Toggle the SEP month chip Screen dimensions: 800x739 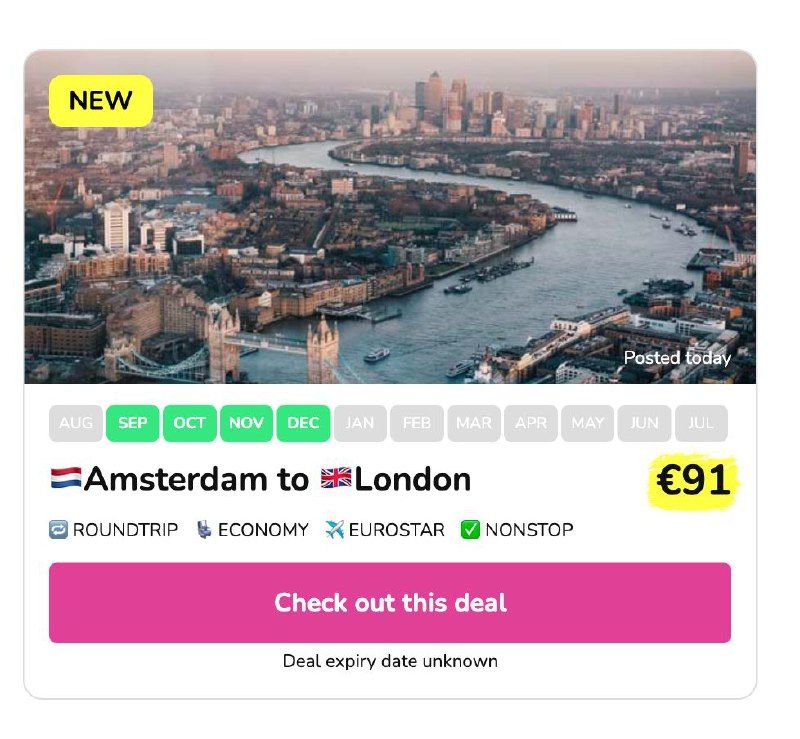click(x=133, y=423)
